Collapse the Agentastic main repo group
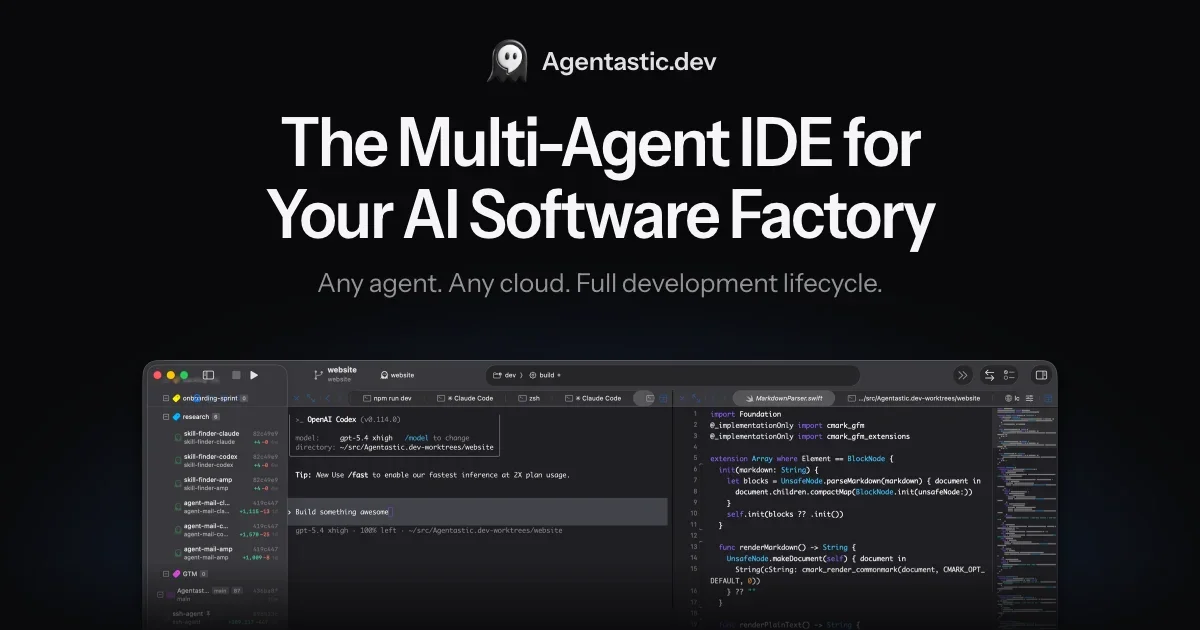Image resolution: width=1200 pixels, height=630 pixels. (160, 595)
